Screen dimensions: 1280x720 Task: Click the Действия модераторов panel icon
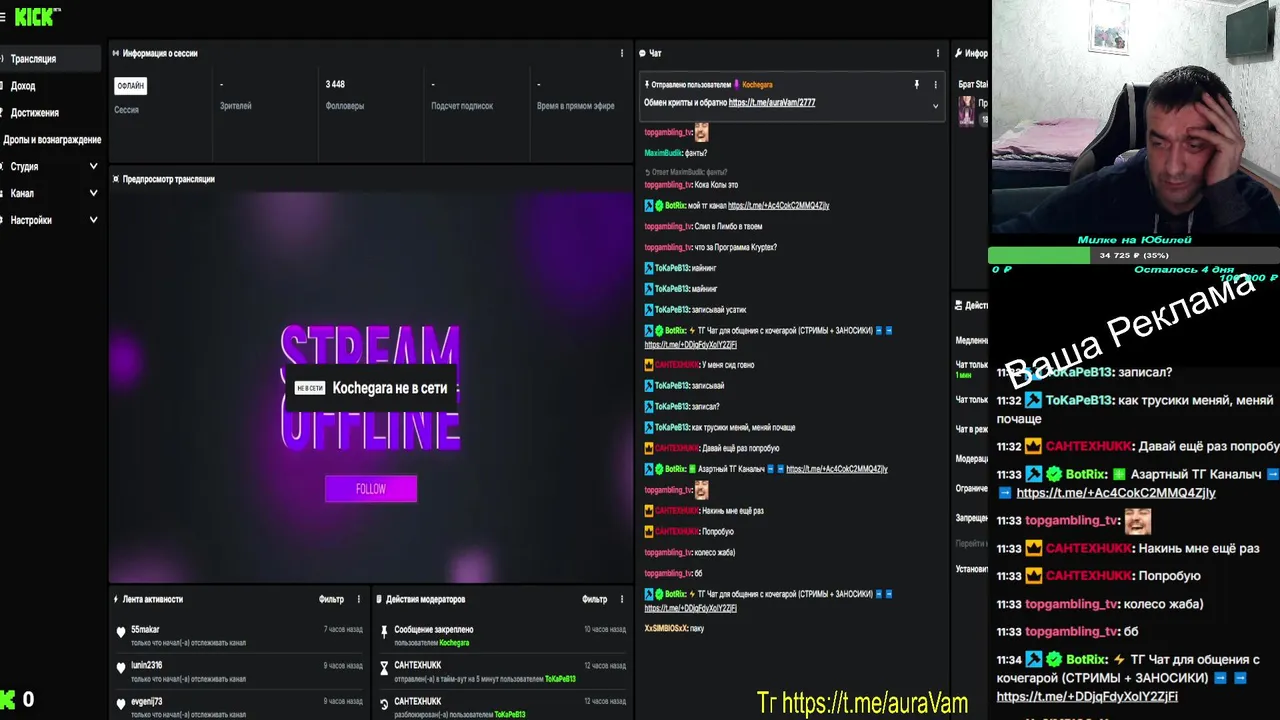tap(379, 599)
